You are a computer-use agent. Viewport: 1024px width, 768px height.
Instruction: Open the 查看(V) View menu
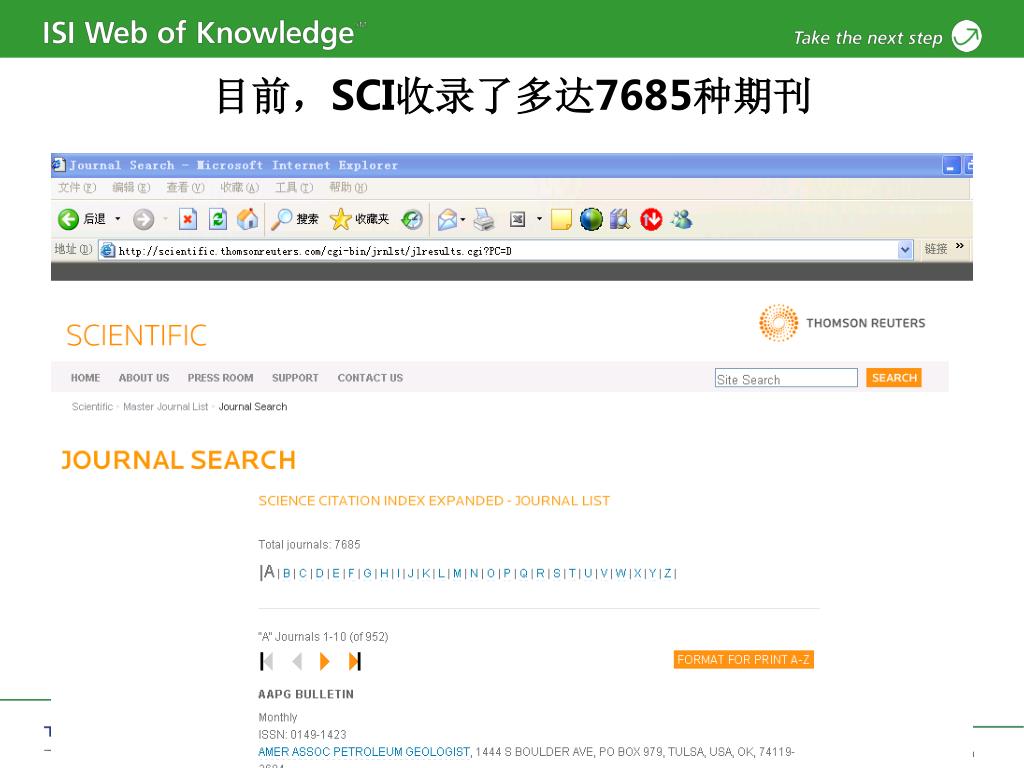click(185, 187)
